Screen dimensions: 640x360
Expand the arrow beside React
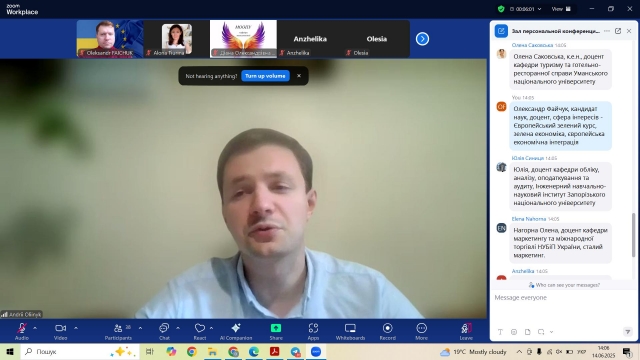(x=211, y=328)
